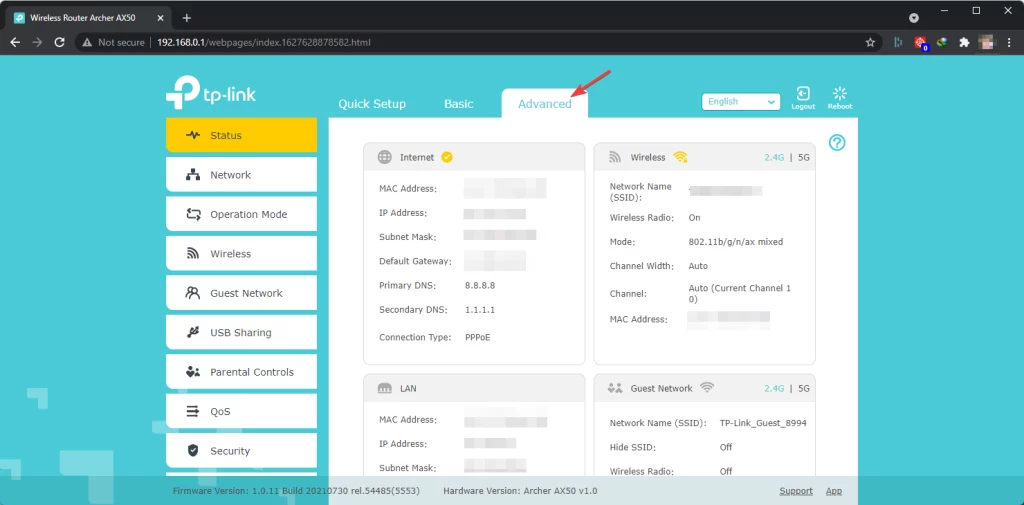Click the Guest Network people icon in sidebar

tap(193, 293)
